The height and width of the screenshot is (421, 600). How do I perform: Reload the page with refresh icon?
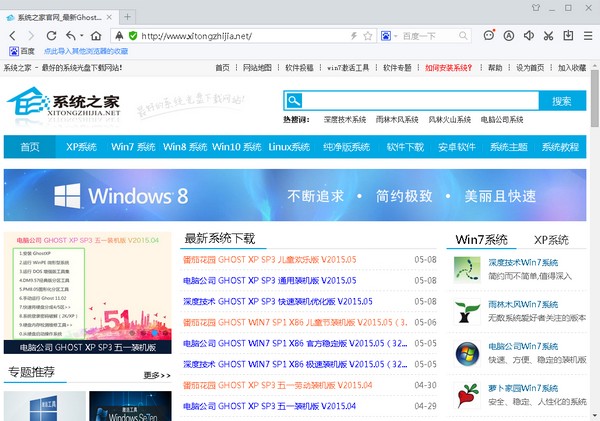click(51, 36)
